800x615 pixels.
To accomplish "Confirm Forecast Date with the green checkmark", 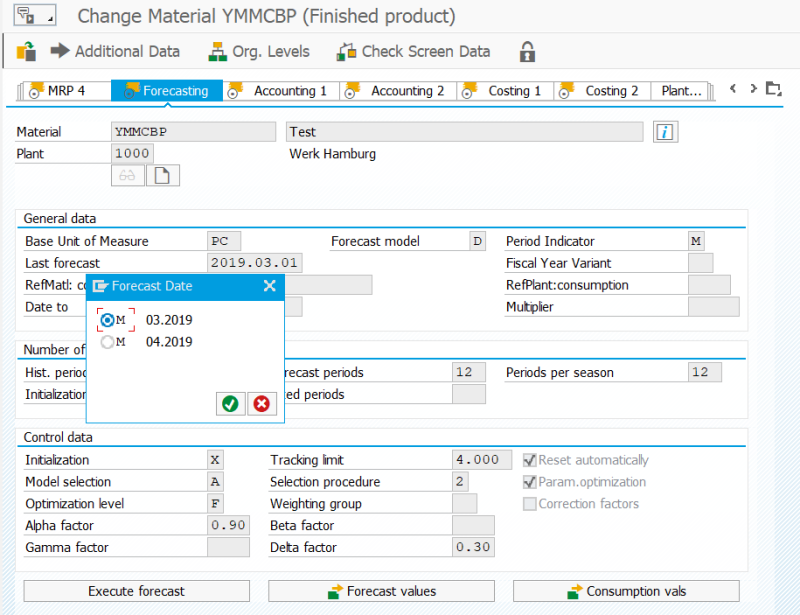I will (x=231, y=404).
